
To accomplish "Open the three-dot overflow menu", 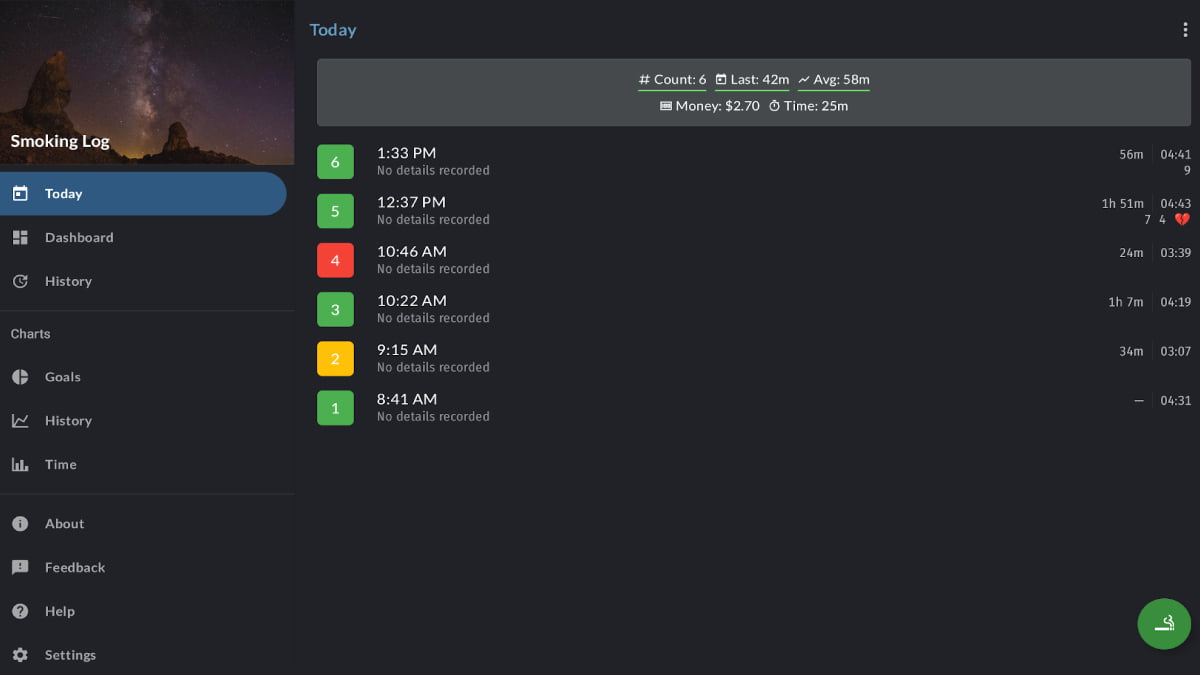I will 1185,30.
